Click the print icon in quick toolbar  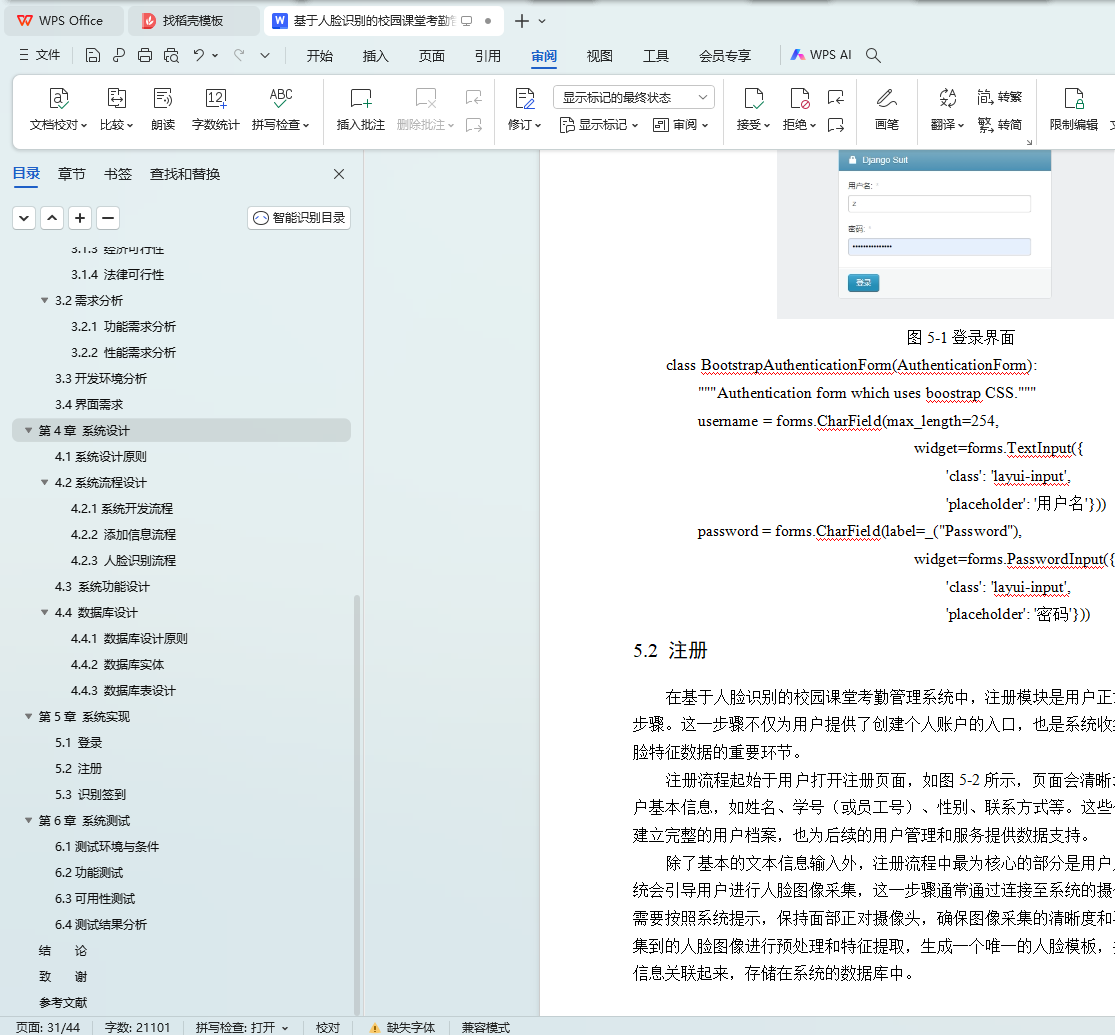[145, 55]
